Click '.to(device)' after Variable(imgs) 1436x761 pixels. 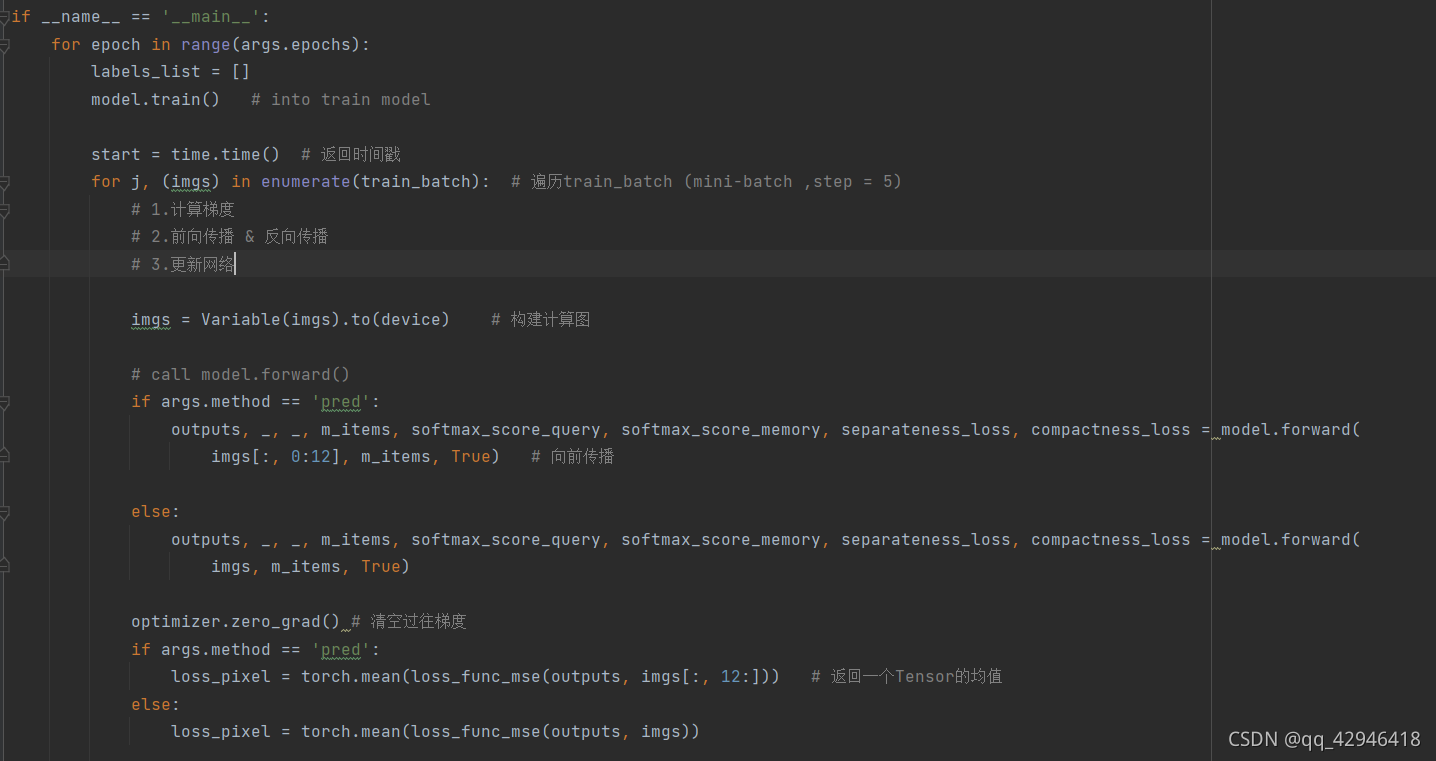(x=396, y=320)
